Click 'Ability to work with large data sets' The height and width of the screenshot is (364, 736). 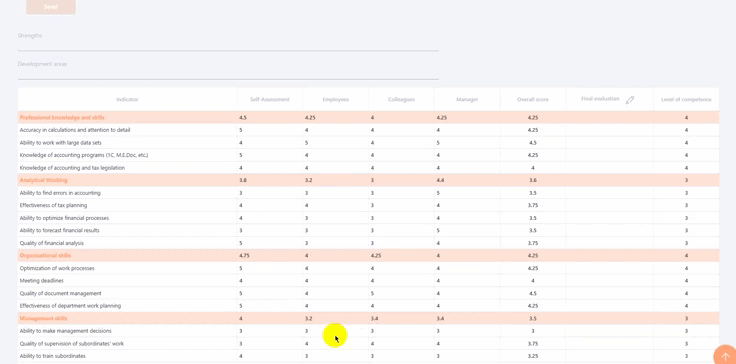pyautogui.click(x=61, y=143)
